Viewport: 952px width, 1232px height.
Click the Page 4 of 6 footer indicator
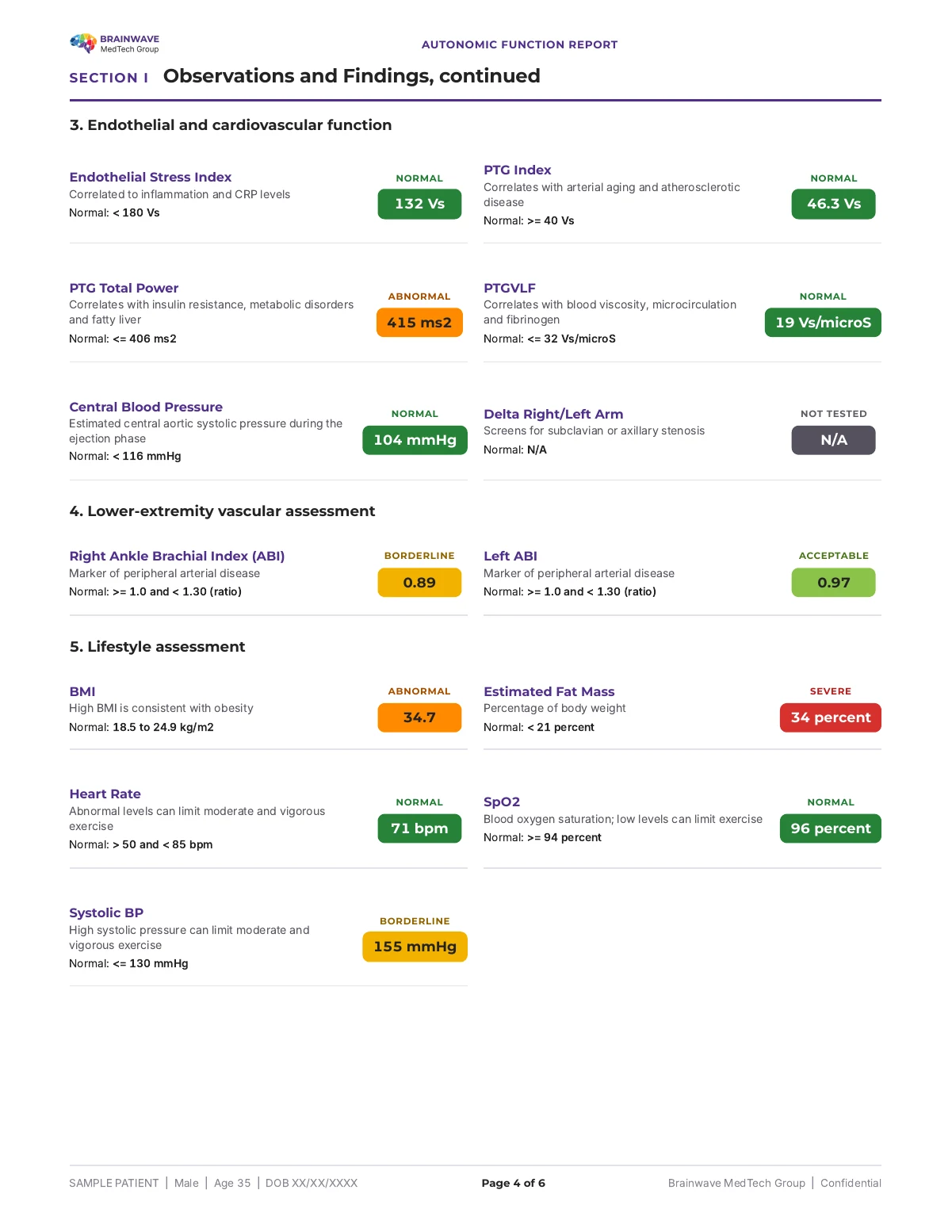513,1183
